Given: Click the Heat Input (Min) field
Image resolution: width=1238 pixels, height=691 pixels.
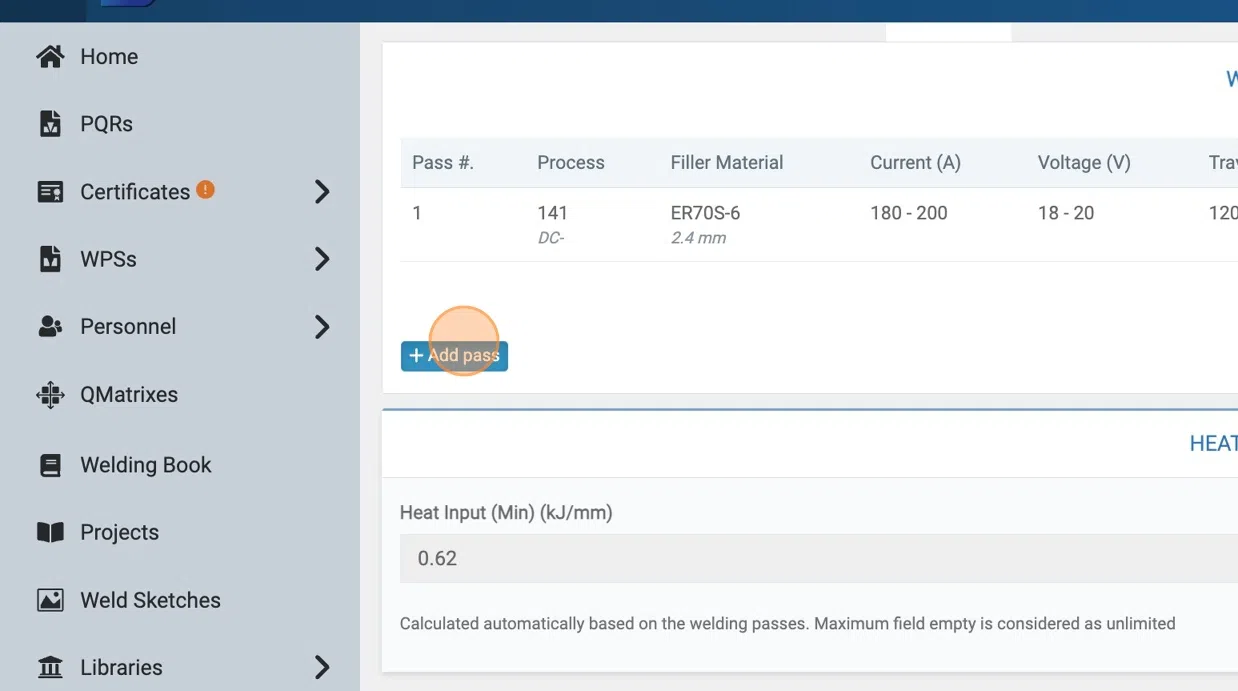Looking at the screenshot, I should click(819, 558).
